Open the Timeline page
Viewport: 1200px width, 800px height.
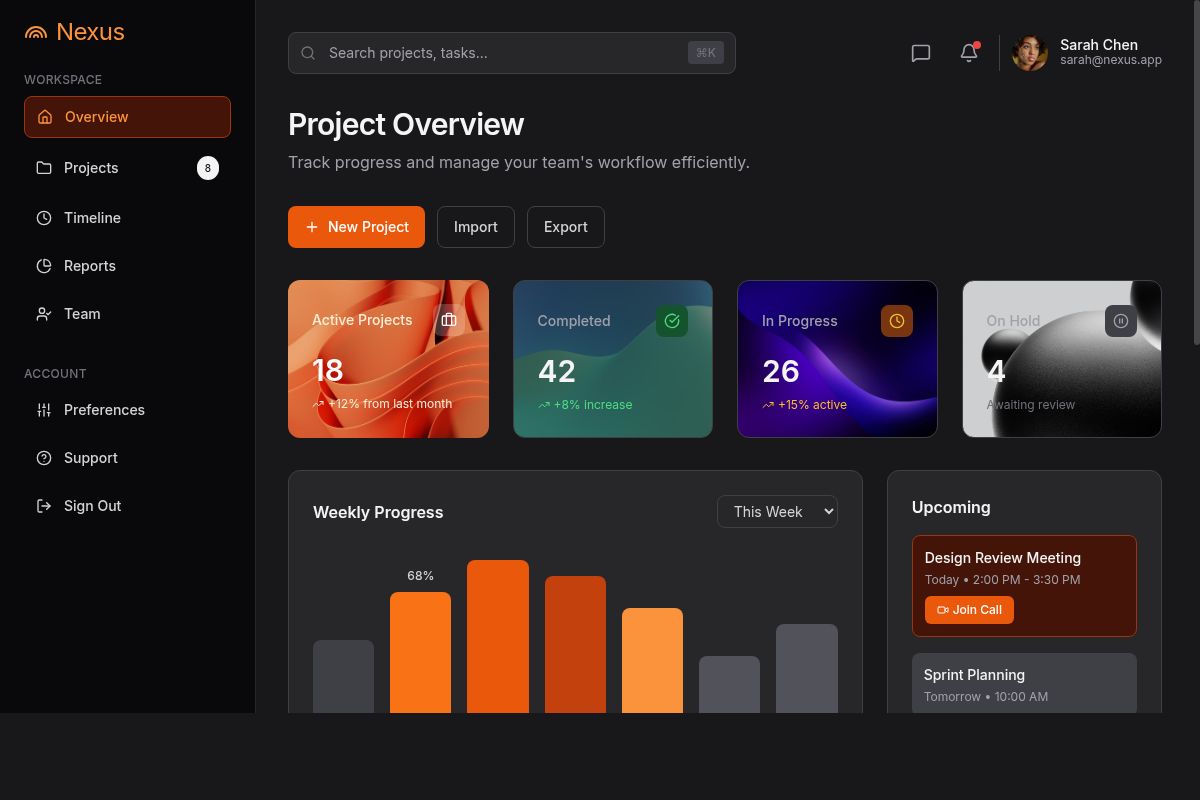(92, 218)
